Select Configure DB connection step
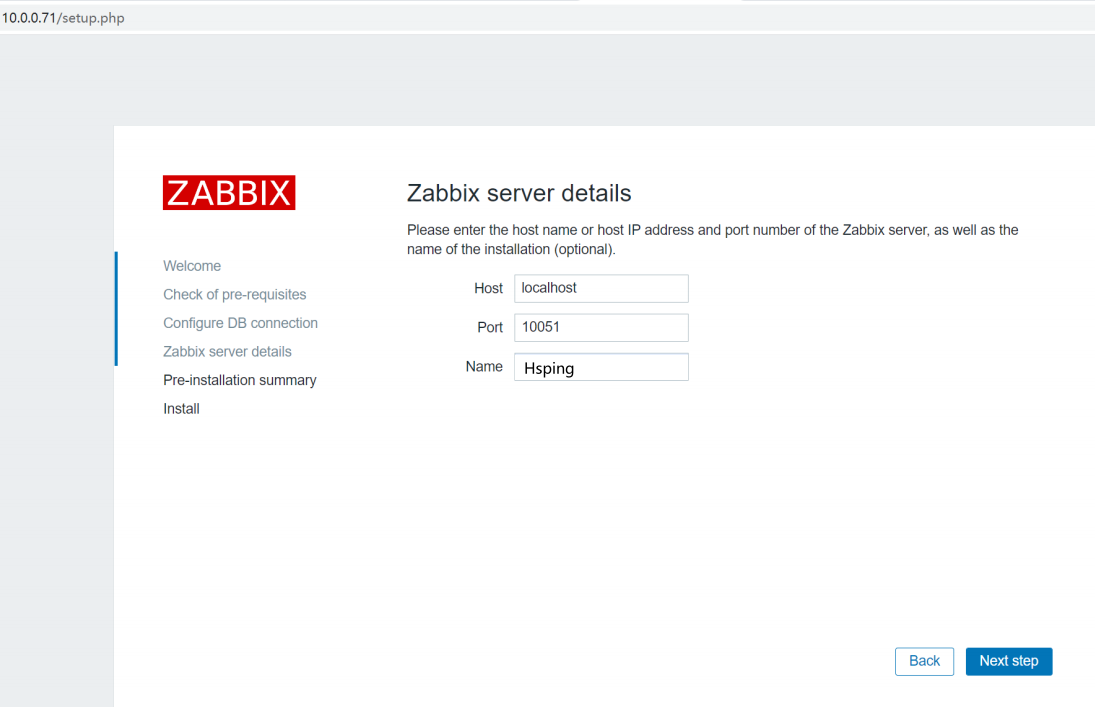 click(x=240, y=323)
